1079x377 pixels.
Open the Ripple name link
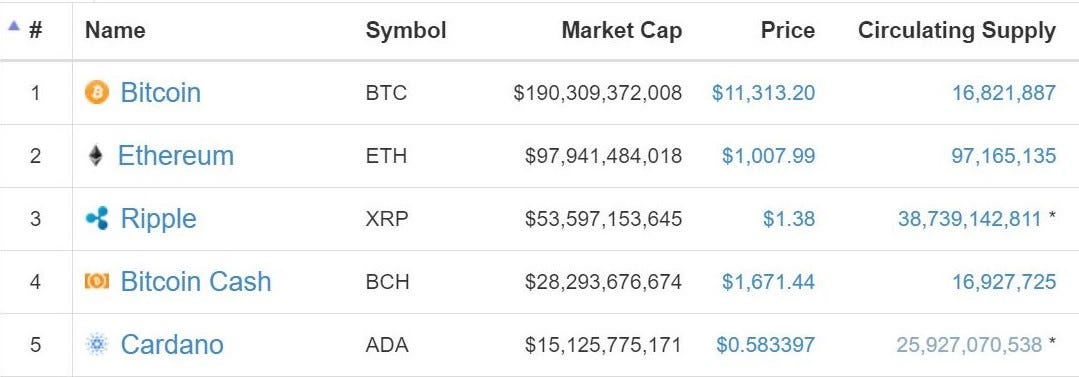(158, 219)
